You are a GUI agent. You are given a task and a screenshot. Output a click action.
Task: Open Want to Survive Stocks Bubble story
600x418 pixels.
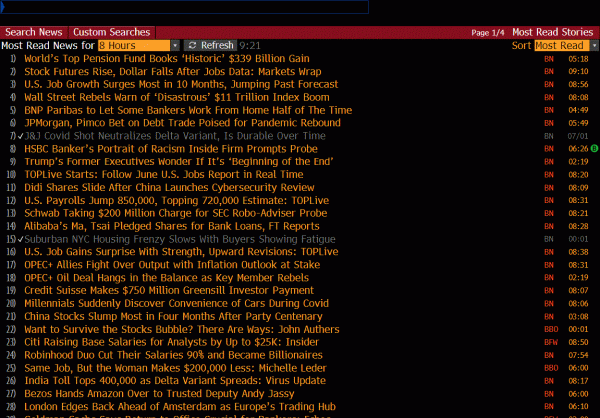[x=182, y=330]
